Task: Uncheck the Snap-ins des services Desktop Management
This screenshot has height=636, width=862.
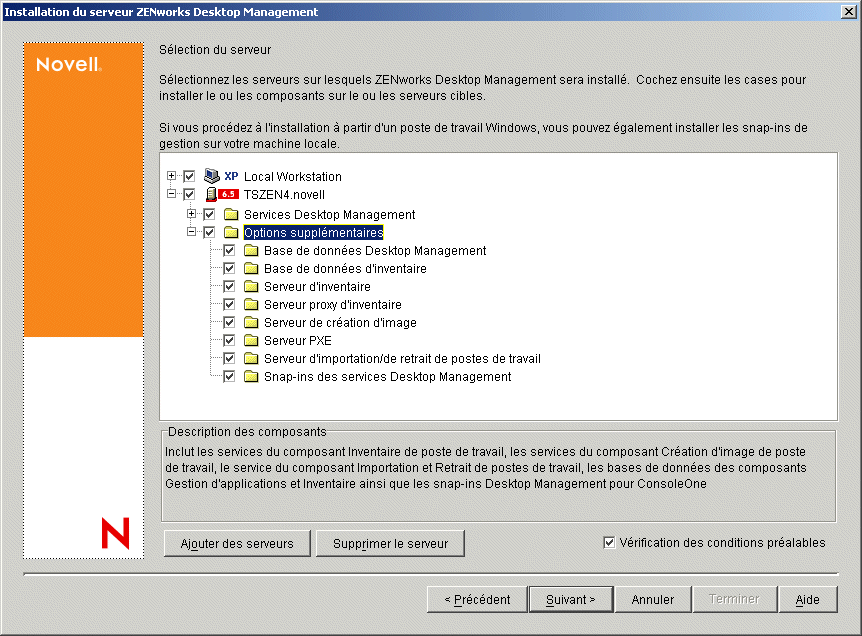Action: click(228, 376)
